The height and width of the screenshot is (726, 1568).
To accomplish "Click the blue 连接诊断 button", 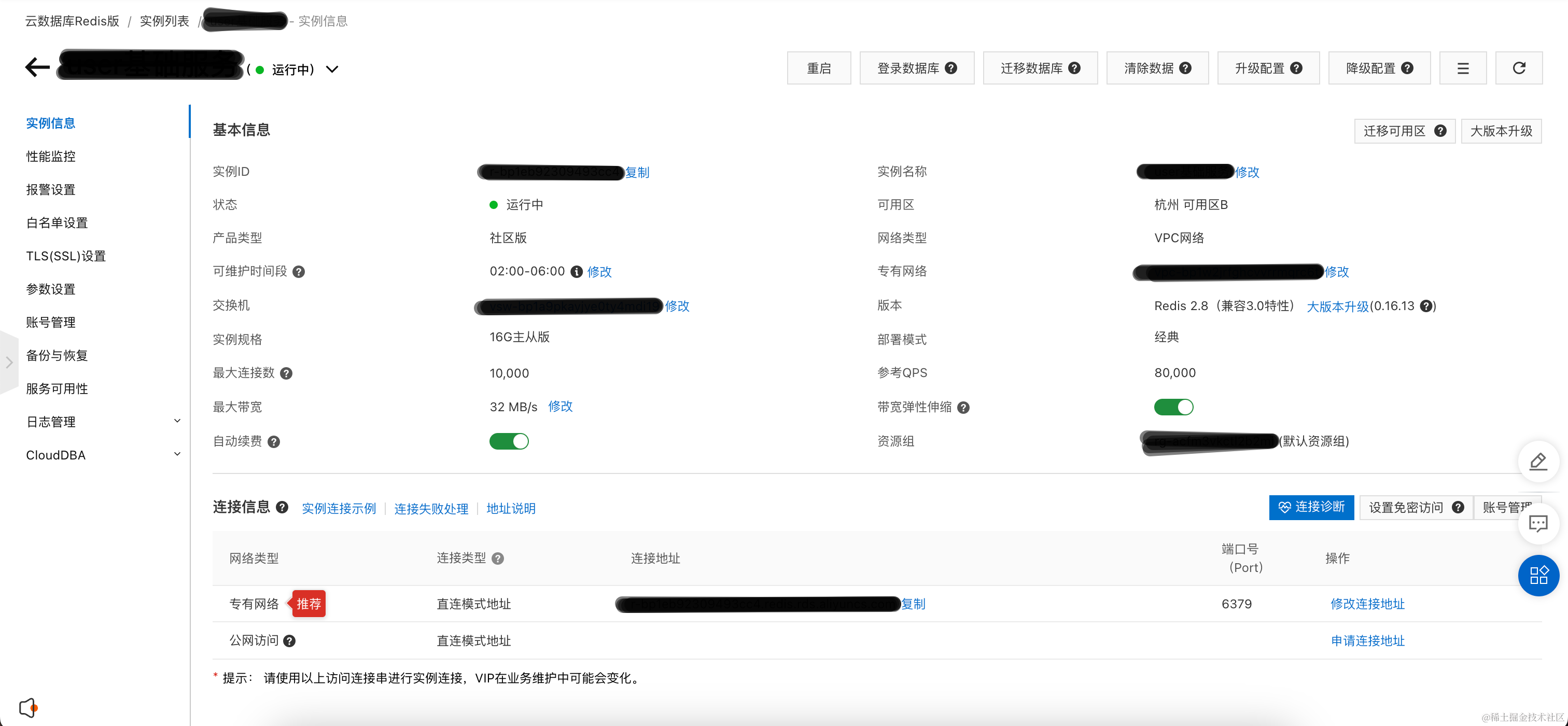I will tap(1312, 508).
